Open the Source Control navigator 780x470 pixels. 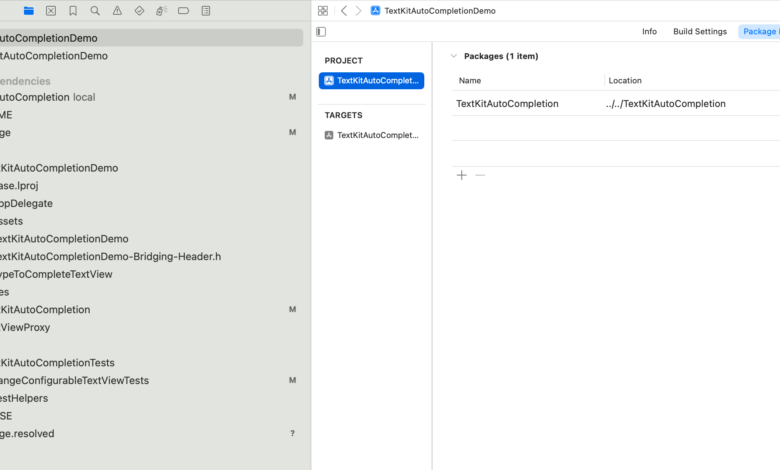click(x=51, y=11)
